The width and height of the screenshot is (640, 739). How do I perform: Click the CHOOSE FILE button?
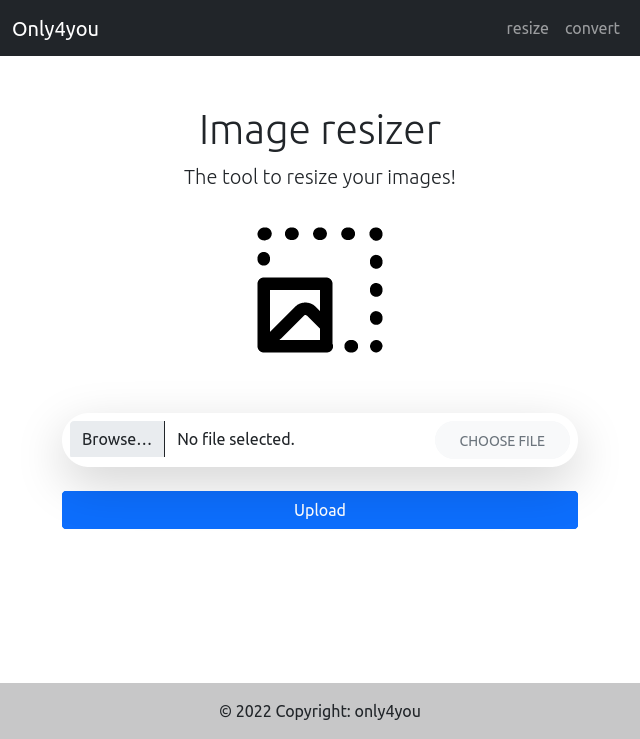click(502, 441)
